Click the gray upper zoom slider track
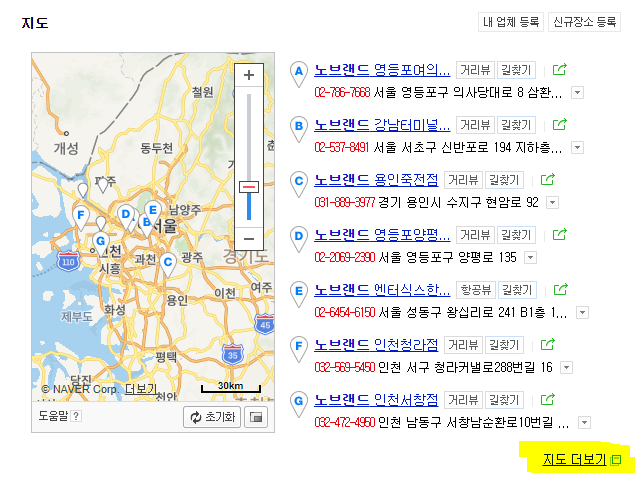The height and width of the screenshot is (483, 640). point(249,137)
